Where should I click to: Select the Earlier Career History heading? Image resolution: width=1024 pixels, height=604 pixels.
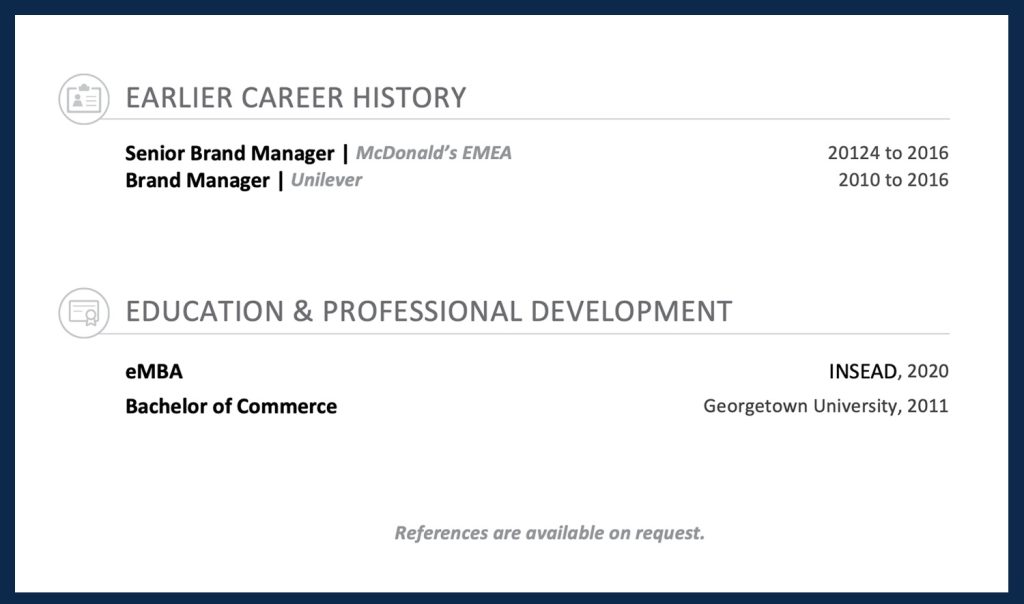click(x=296, y=98)
